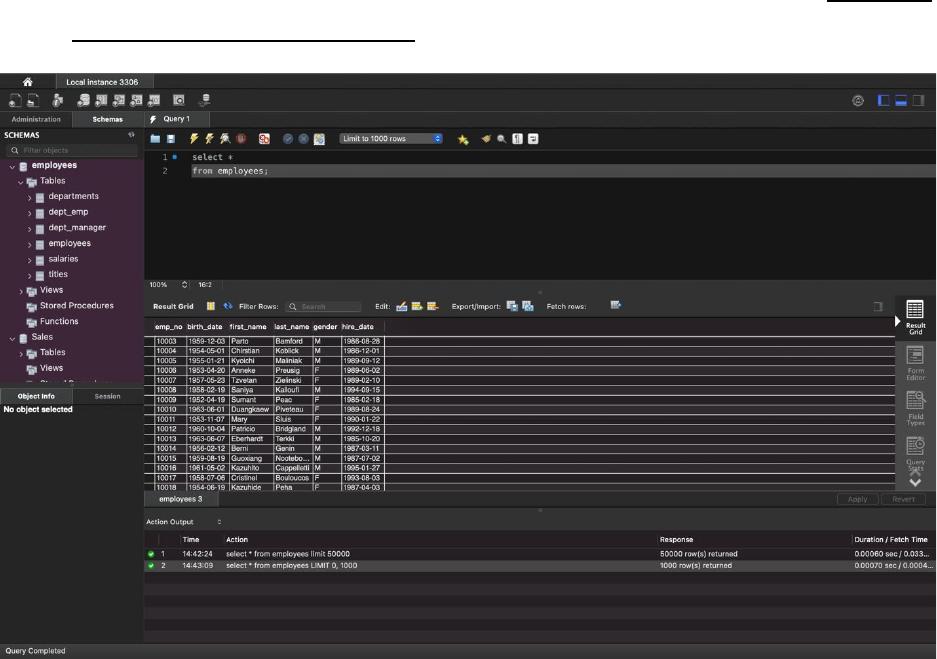
Task: Save the script to file icon
Action: click(171, 139)
